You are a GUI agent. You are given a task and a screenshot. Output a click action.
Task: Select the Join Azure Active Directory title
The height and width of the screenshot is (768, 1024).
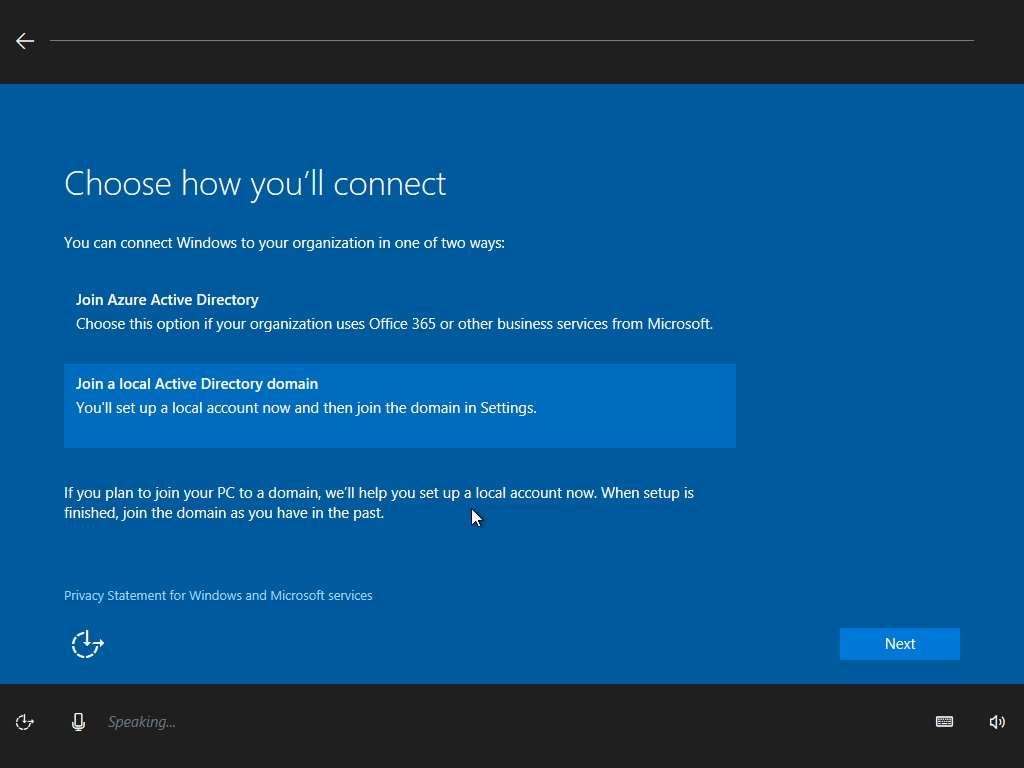pos(167,300)
